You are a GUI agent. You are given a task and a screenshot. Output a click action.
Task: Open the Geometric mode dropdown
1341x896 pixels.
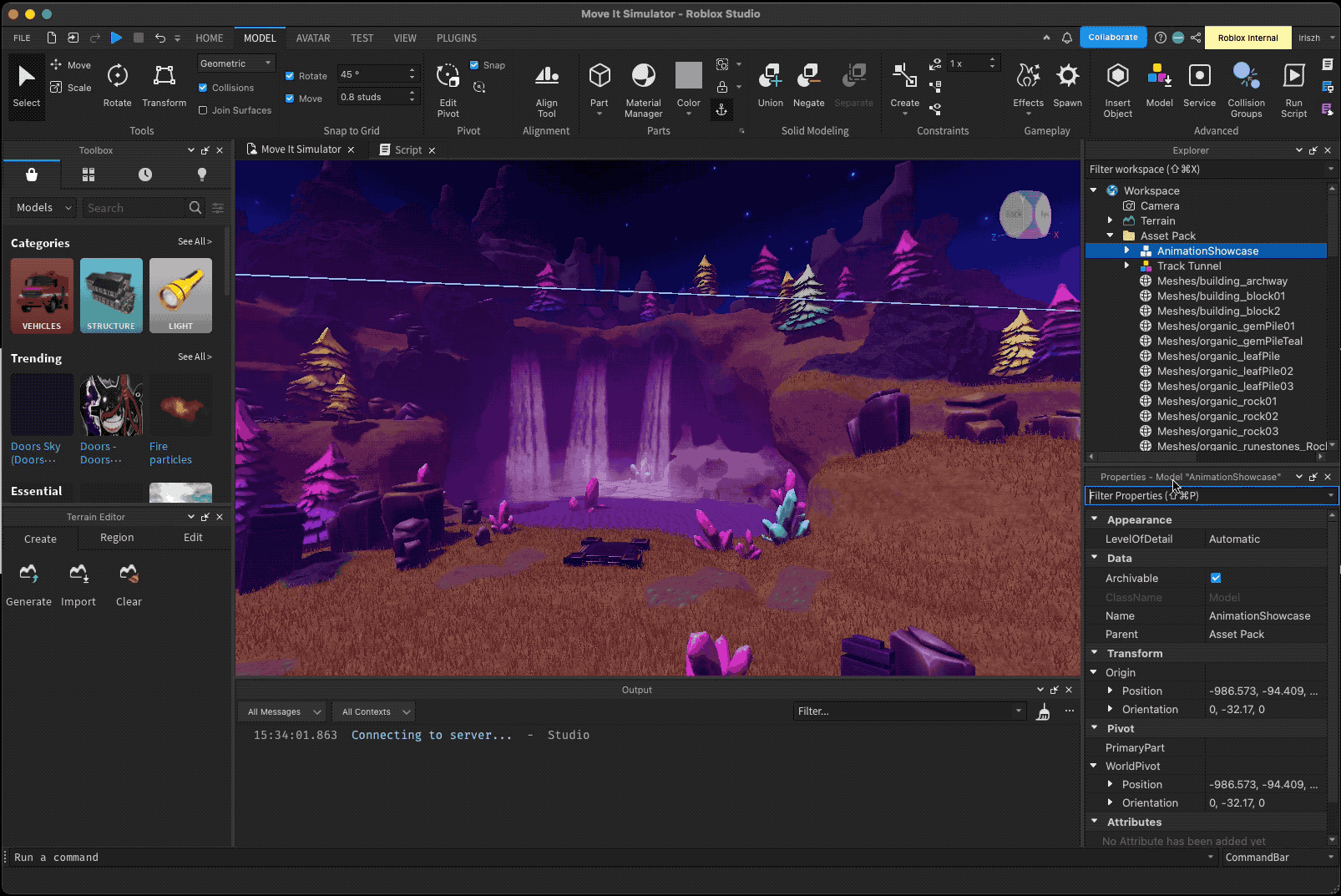coord(236,63)
